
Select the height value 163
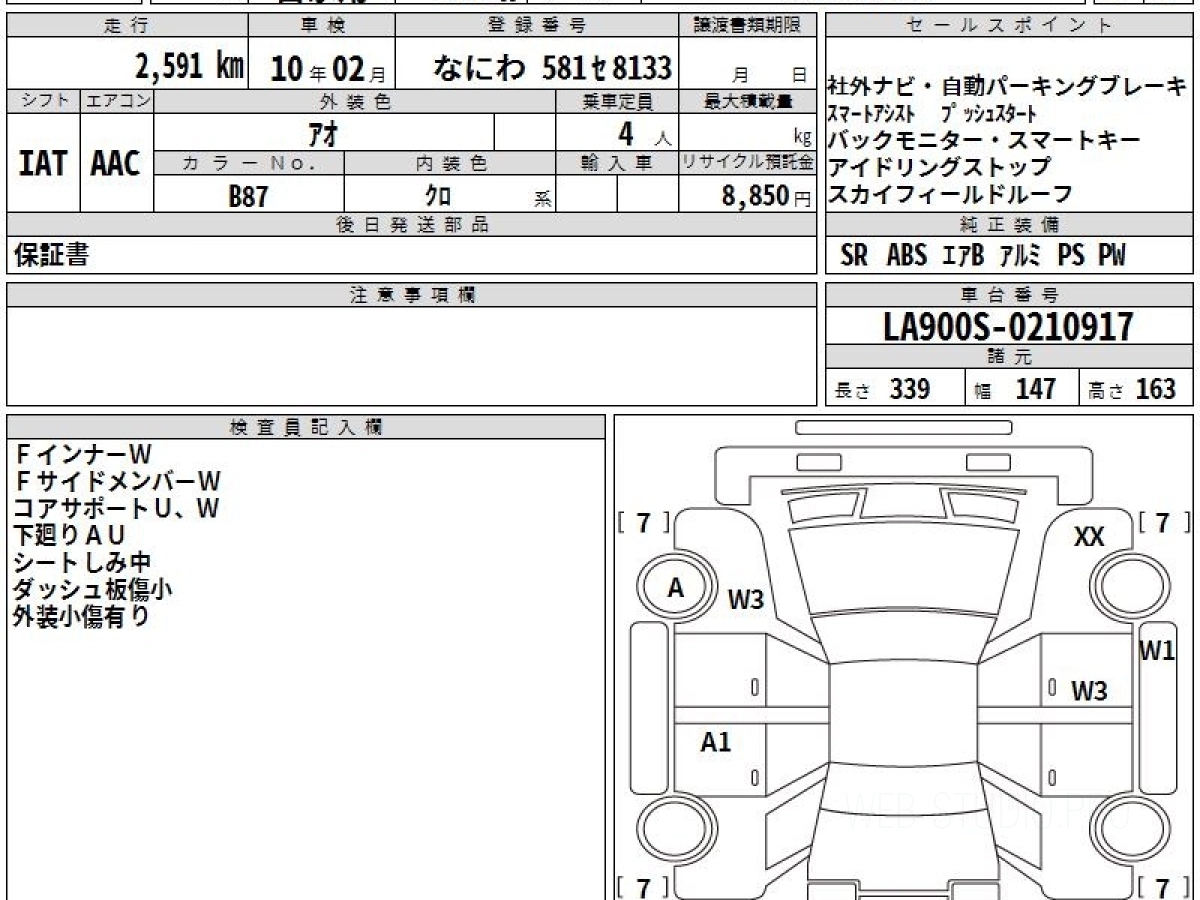1155,389
